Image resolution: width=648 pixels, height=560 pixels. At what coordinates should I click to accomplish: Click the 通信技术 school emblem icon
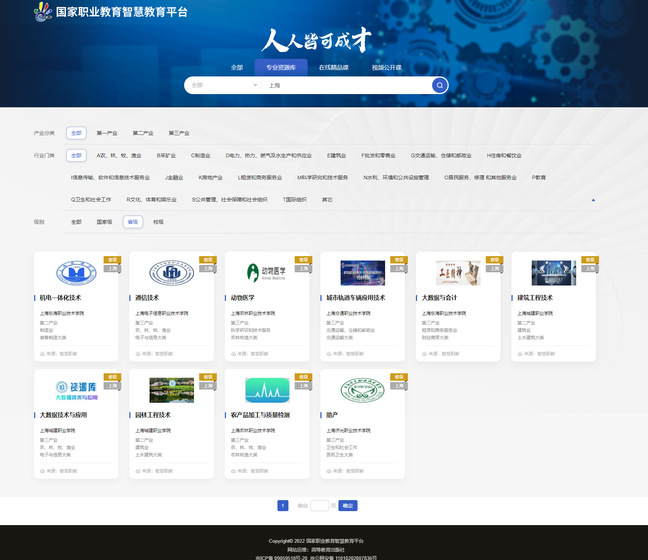[171, 273]
